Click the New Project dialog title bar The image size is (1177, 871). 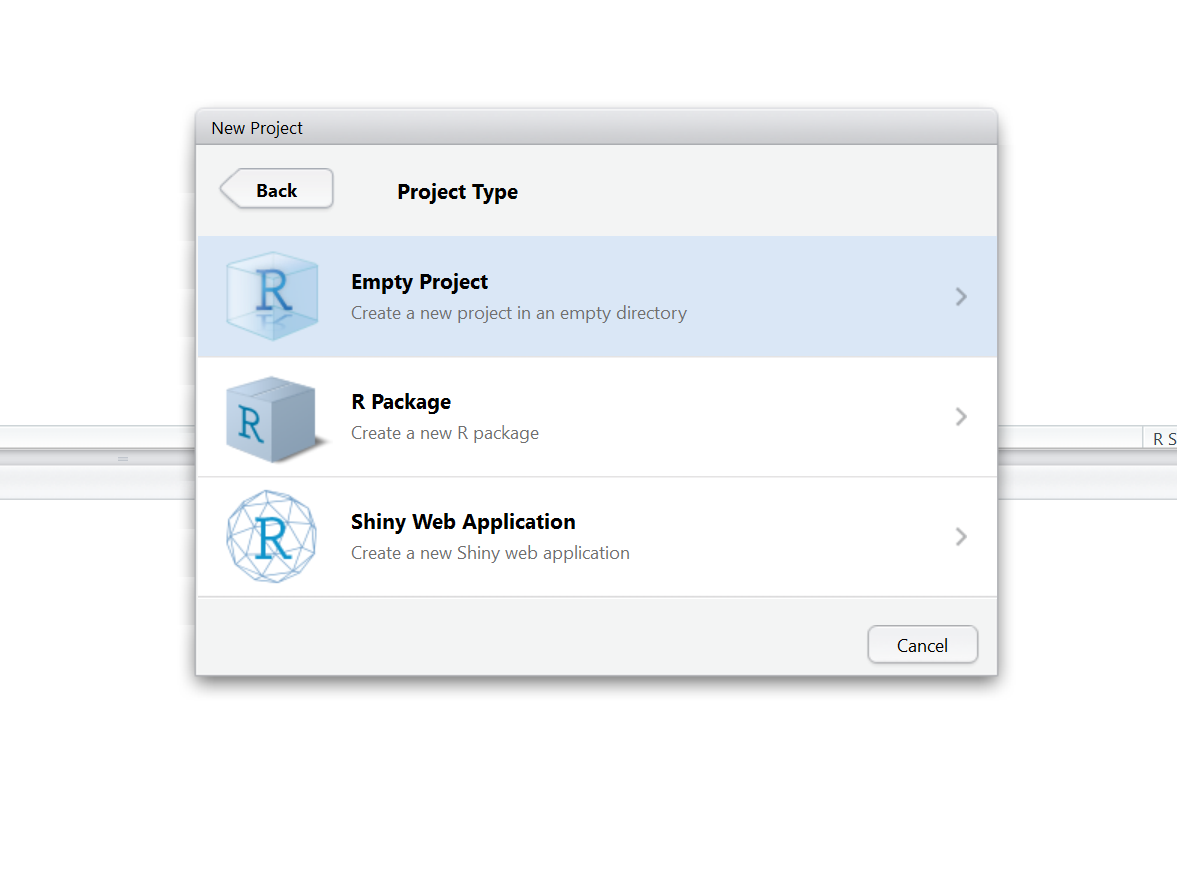pyautogui.click(x=596, y=128)
